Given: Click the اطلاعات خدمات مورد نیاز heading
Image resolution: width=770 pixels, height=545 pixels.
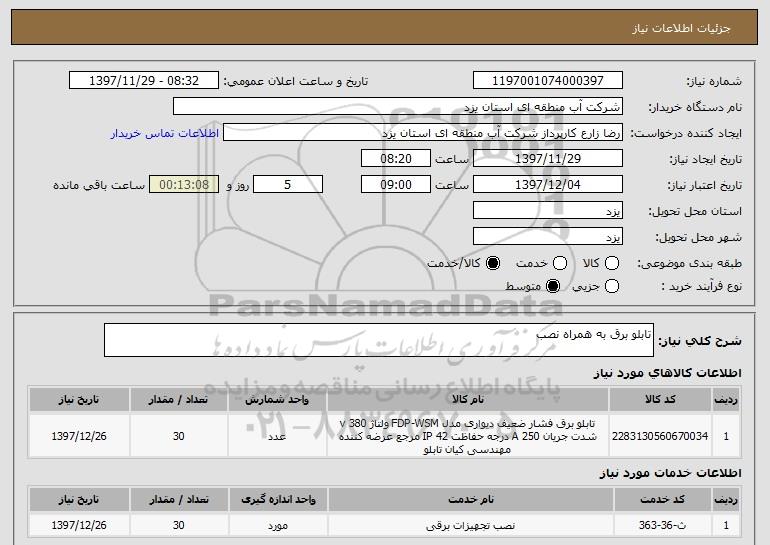Looking at the screenshot, I should tap(670, 473).
